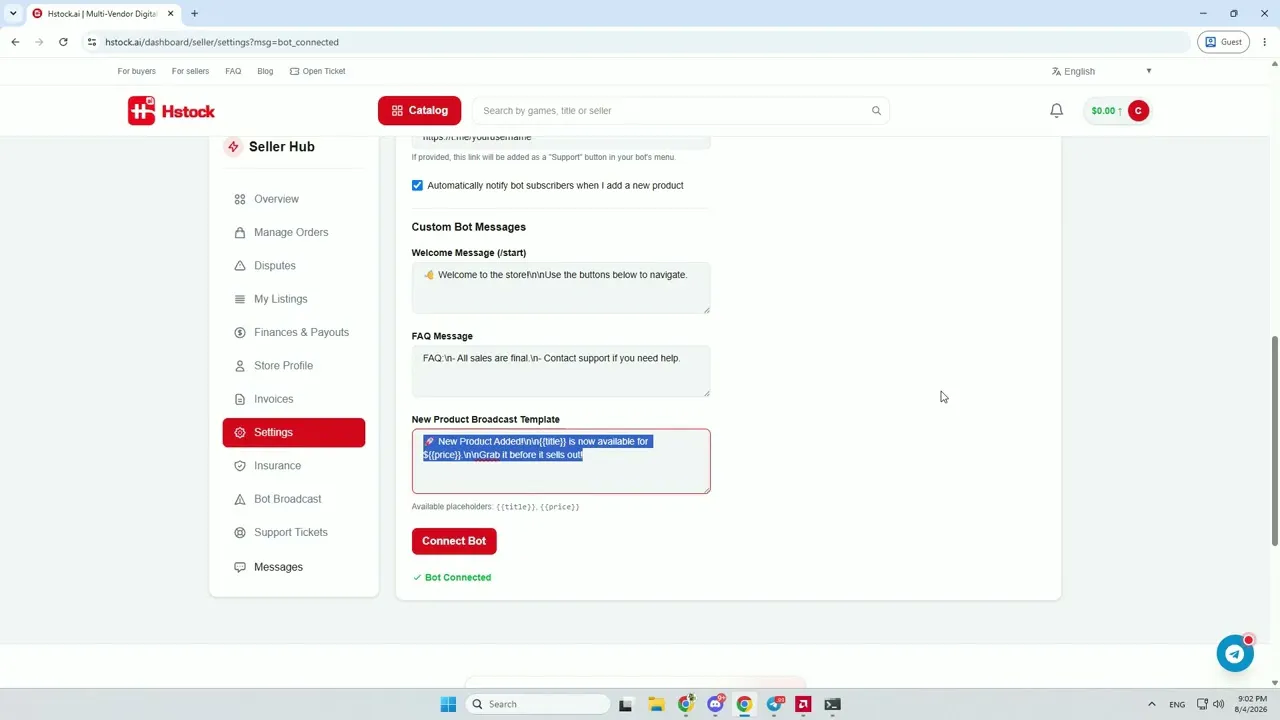Click the Overview grid icon
The width and height of the screenshot is (1280, 720).
(x=240, y=199)
